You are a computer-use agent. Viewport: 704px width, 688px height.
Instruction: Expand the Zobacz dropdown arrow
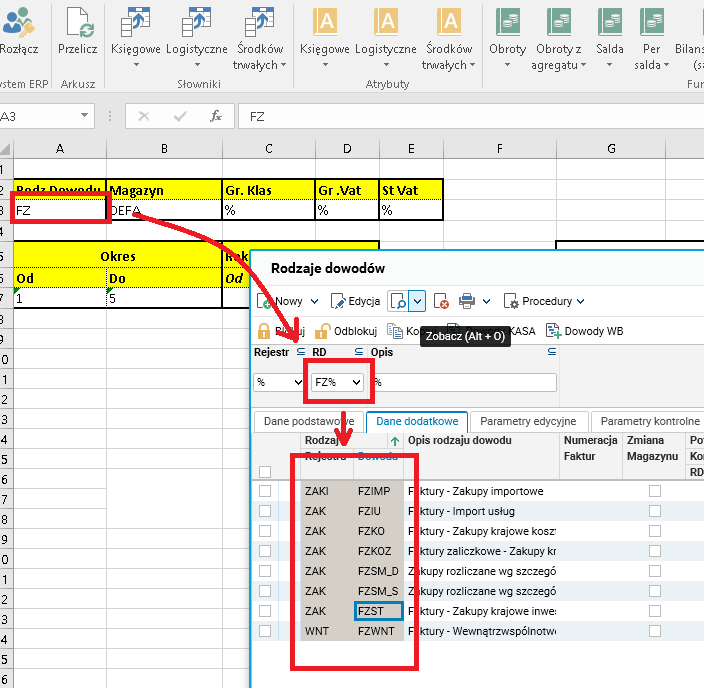pyautogui.click(x=418, y=301)
